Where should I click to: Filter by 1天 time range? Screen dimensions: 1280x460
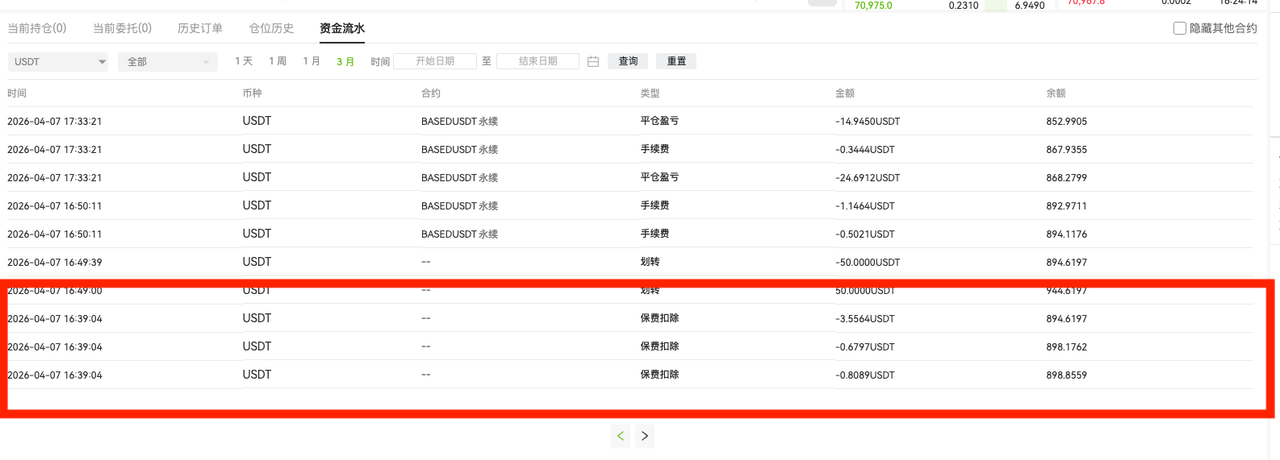point(244,61)
